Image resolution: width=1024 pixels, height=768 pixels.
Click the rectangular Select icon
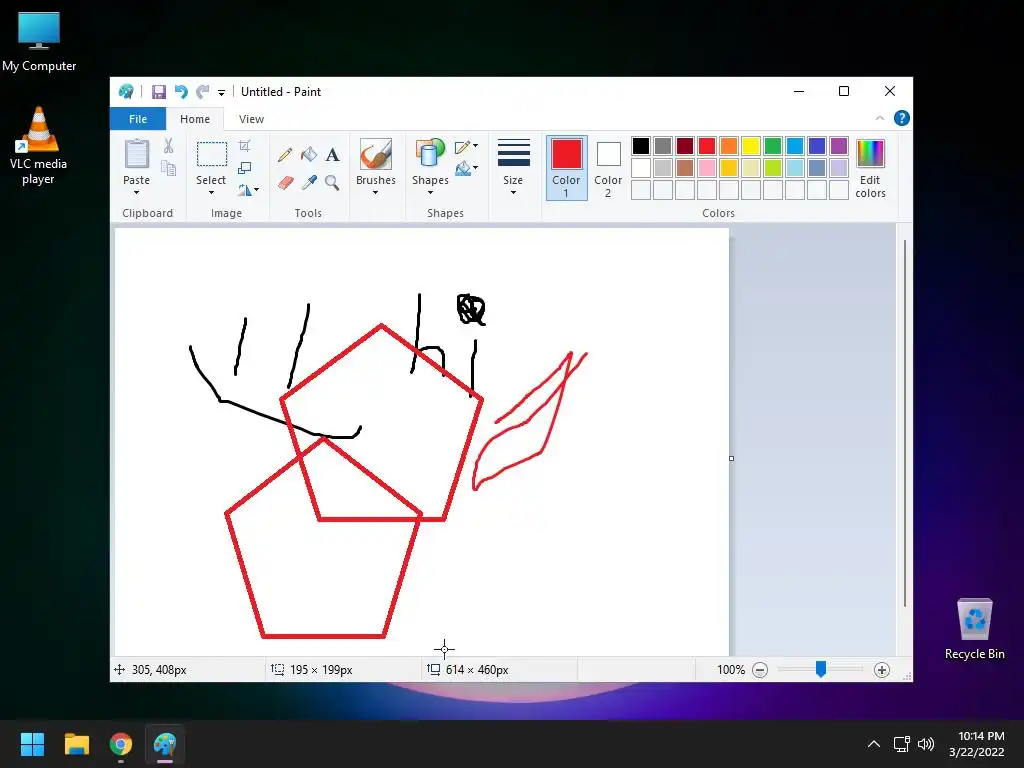(212, 155)
